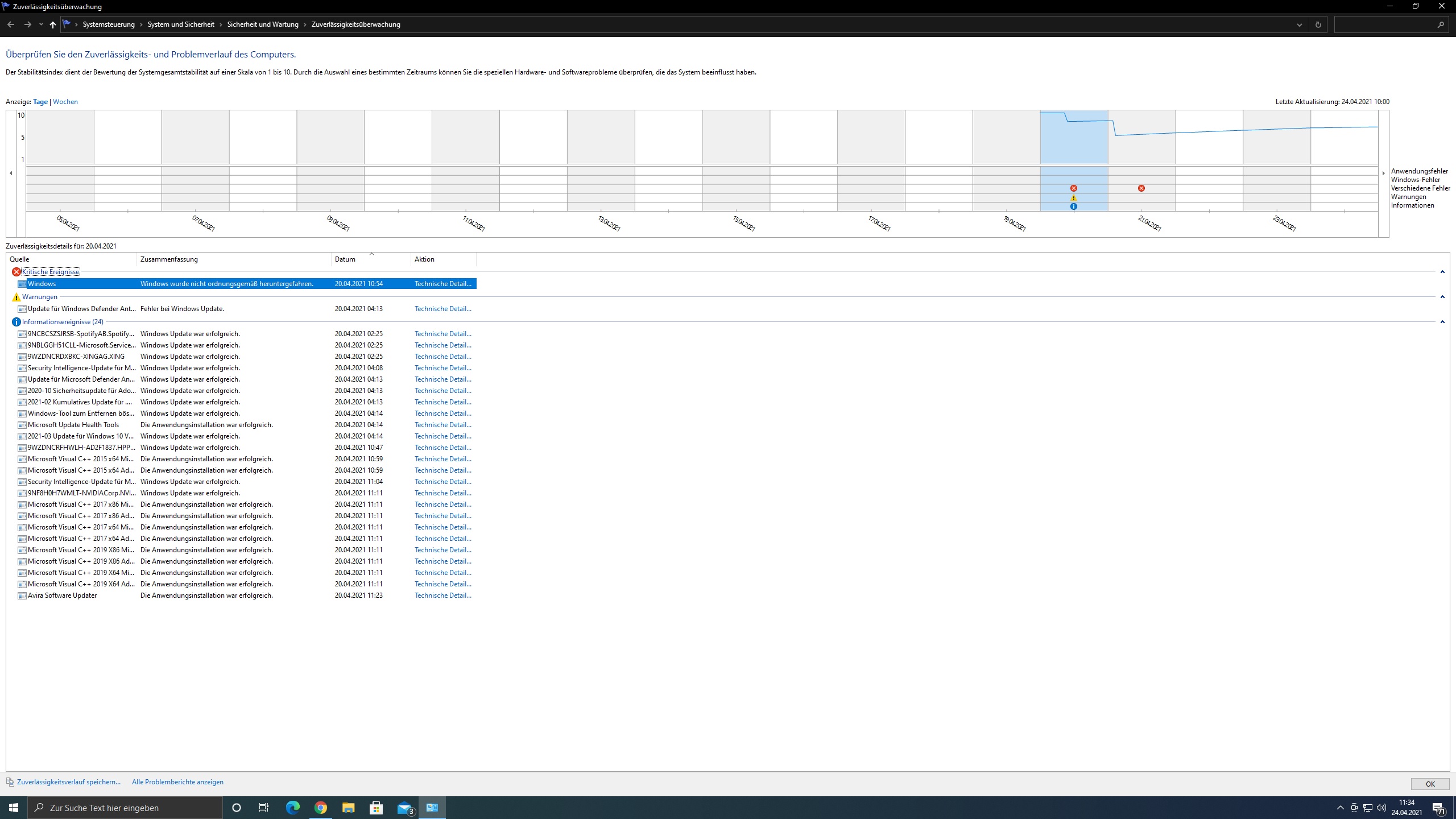Switch chart view to Tage

pyautogui.click(x=40, y=102)
